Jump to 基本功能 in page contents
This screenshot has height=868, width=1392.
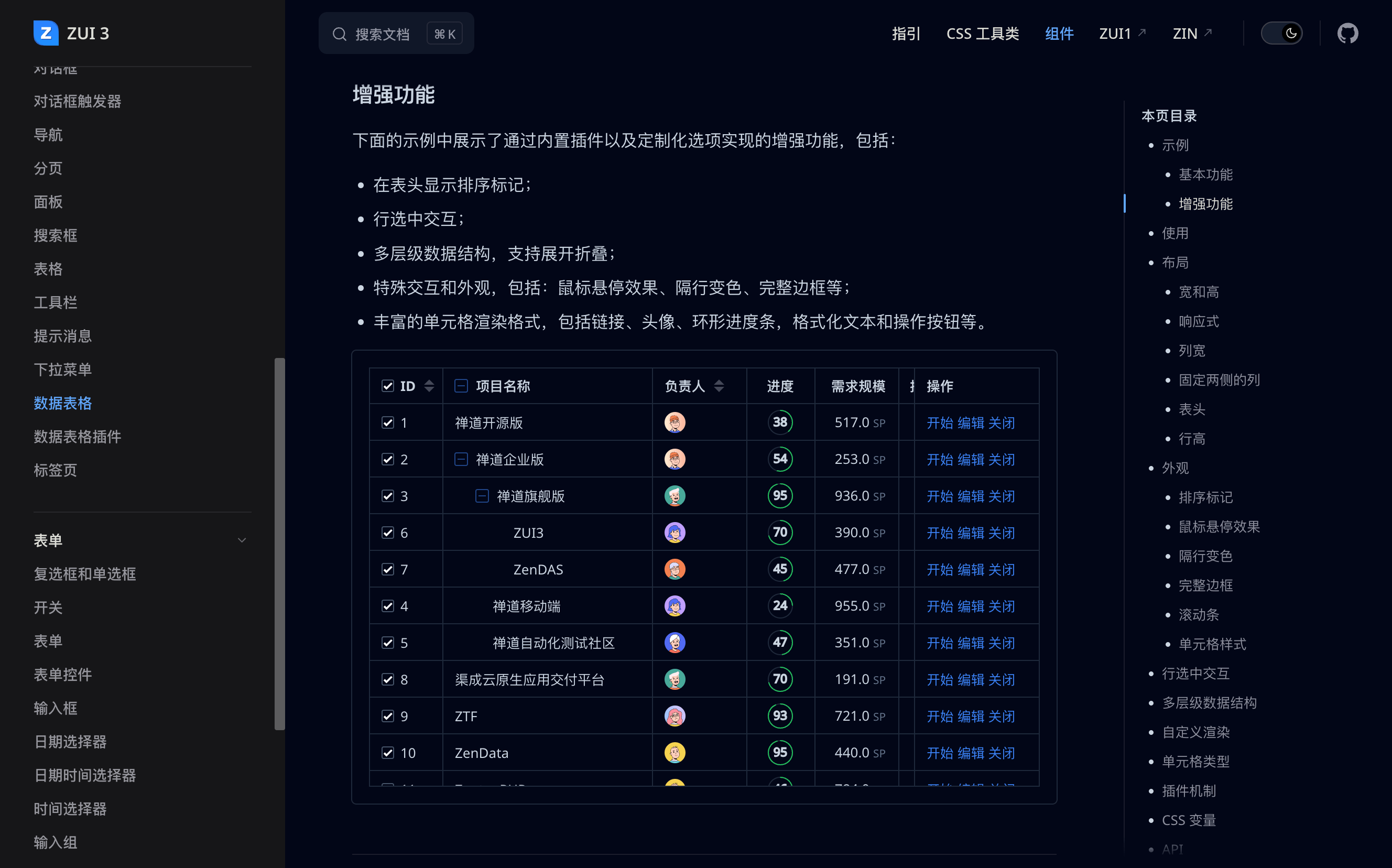point(1205,175)
